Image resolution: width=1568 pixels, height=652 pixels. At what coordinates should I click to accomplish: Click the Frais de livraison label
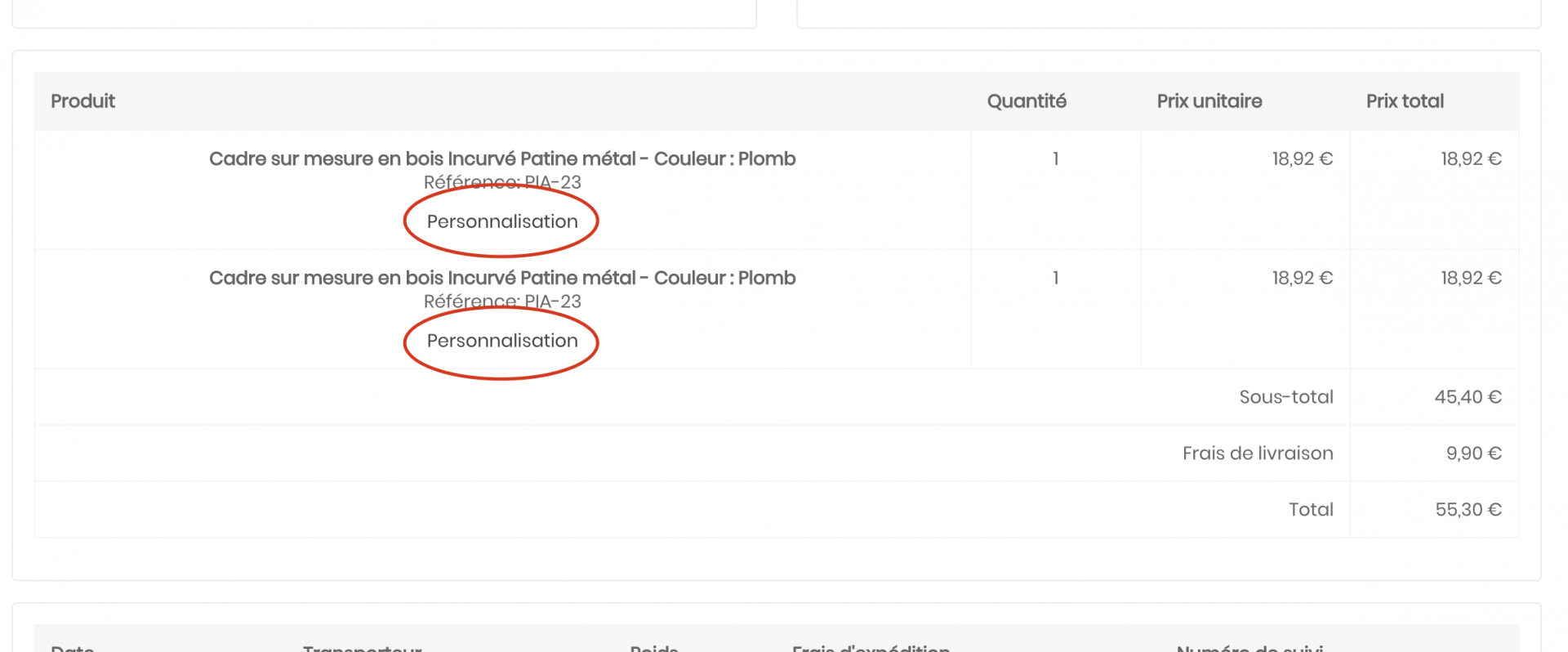(1258, 453)
